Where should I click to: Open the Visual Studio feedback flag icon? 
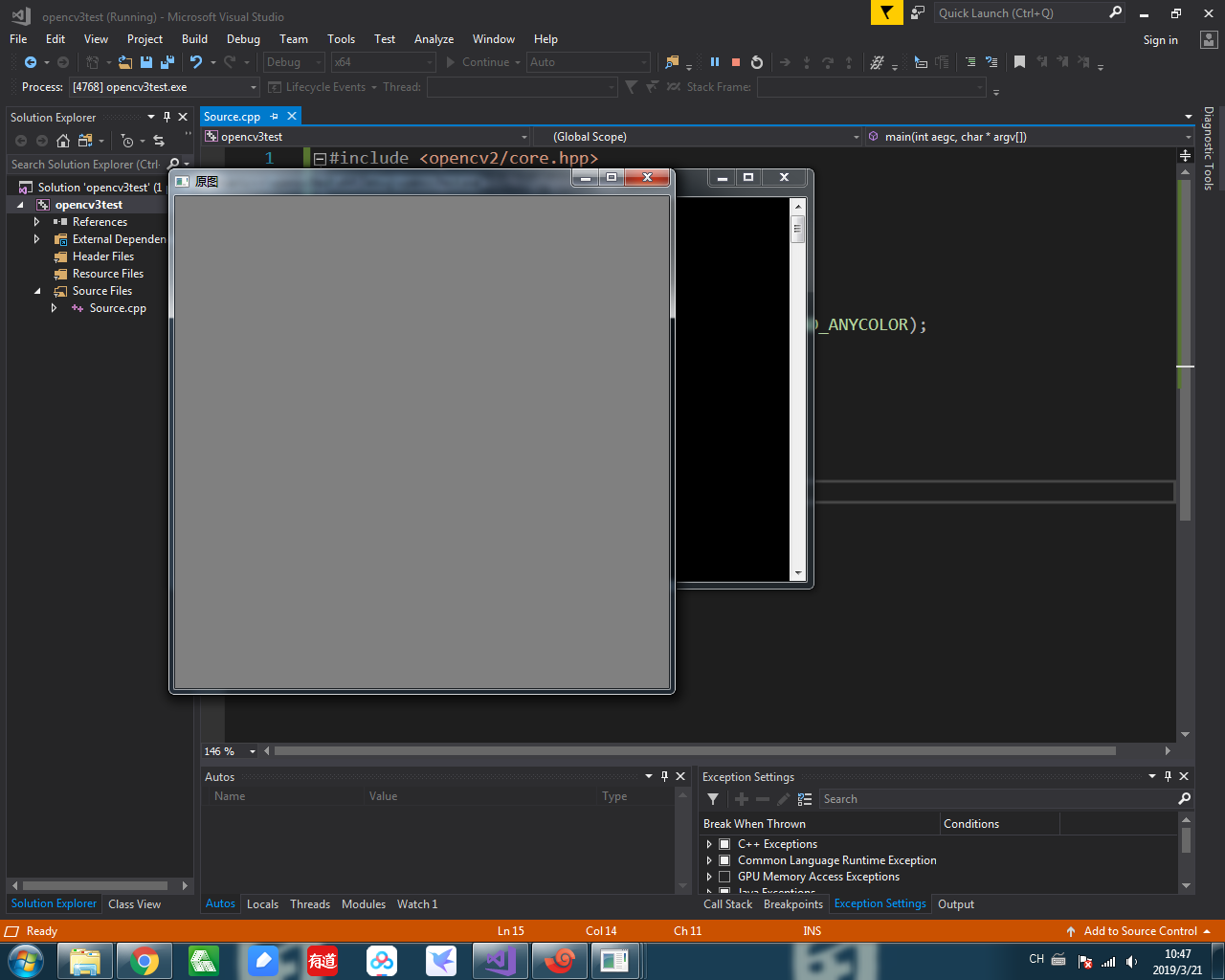click(x=887, y=12)
